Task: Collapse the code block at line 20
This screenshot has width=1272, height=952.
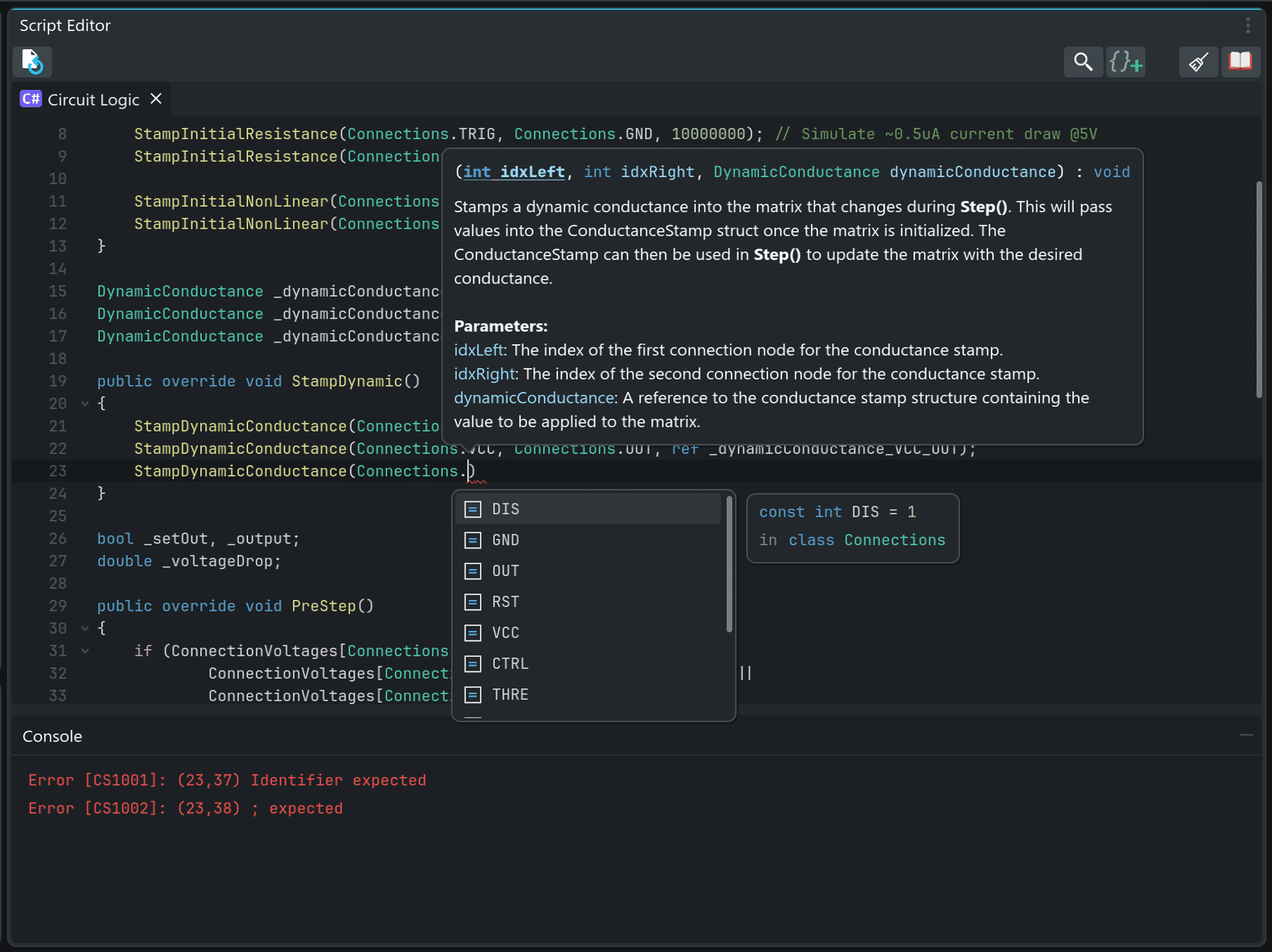Action: click(84, 404)
